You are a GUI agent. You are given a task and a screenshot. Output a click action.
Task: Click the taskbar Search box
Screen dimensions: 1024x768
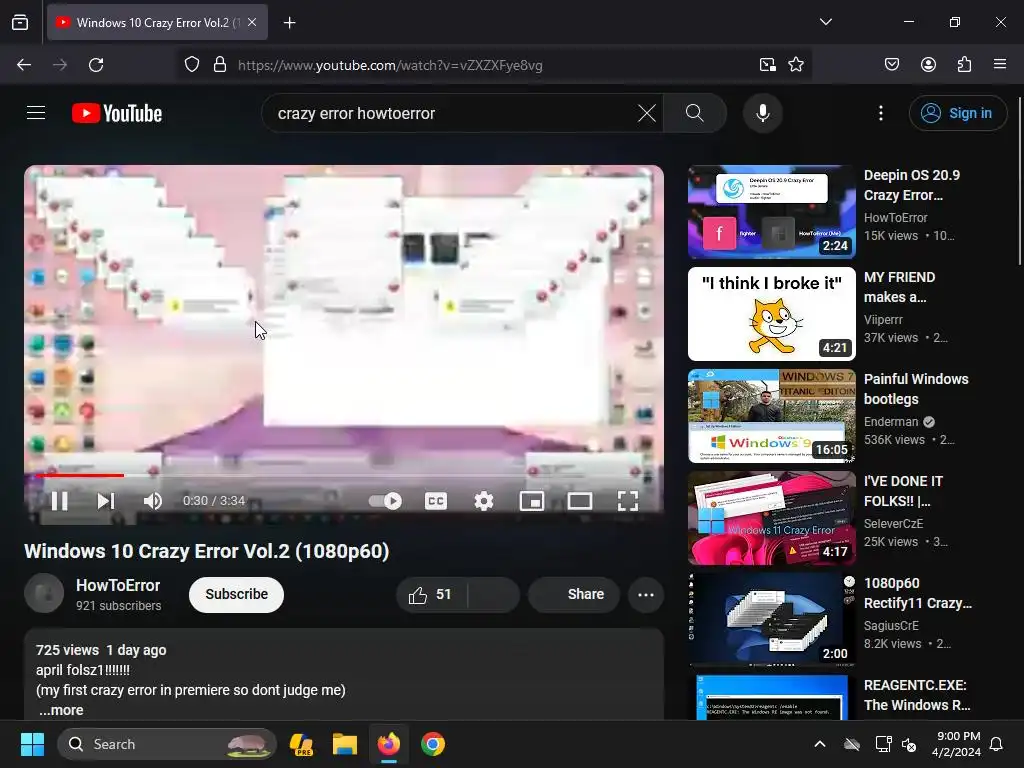pos(167,744)
